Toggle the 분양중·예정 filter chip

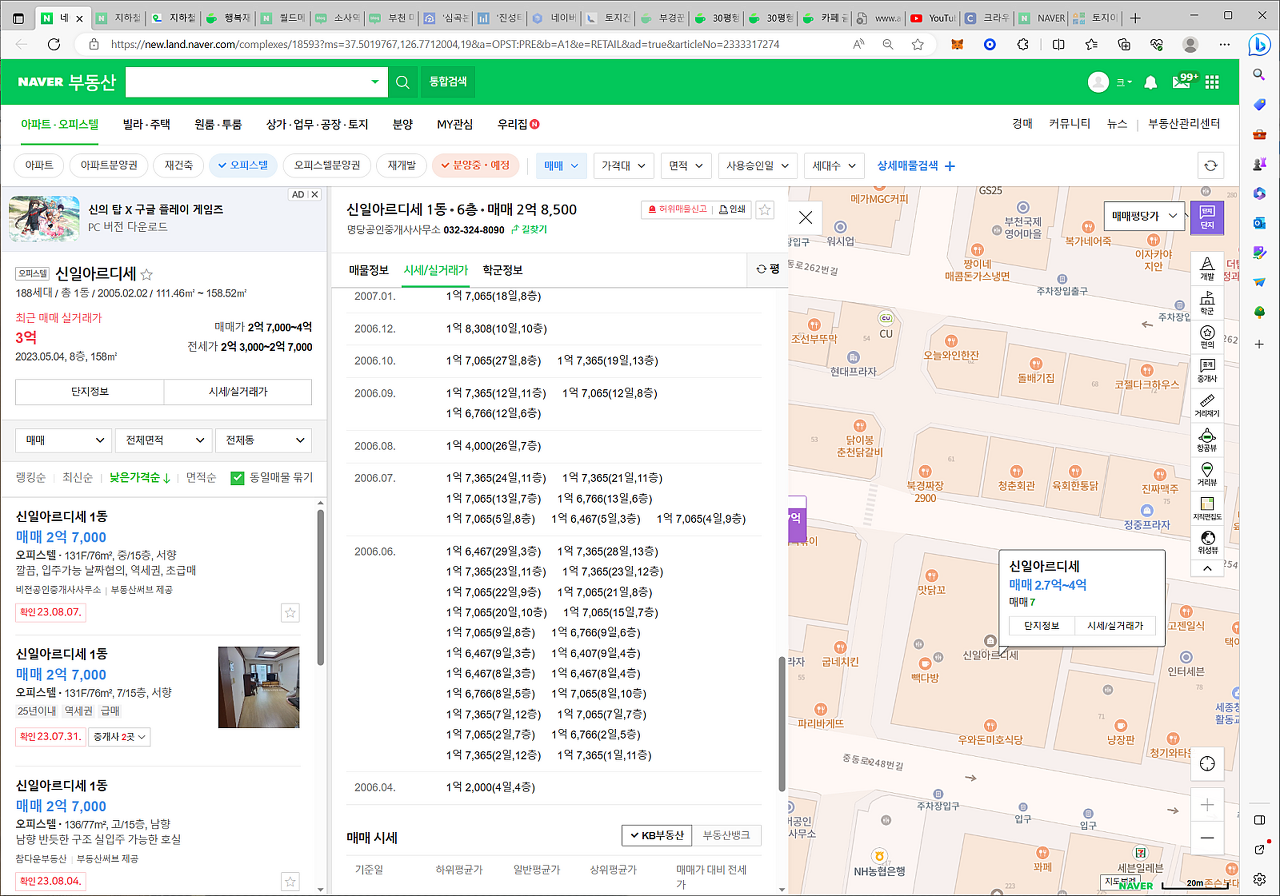coord(476,165)
